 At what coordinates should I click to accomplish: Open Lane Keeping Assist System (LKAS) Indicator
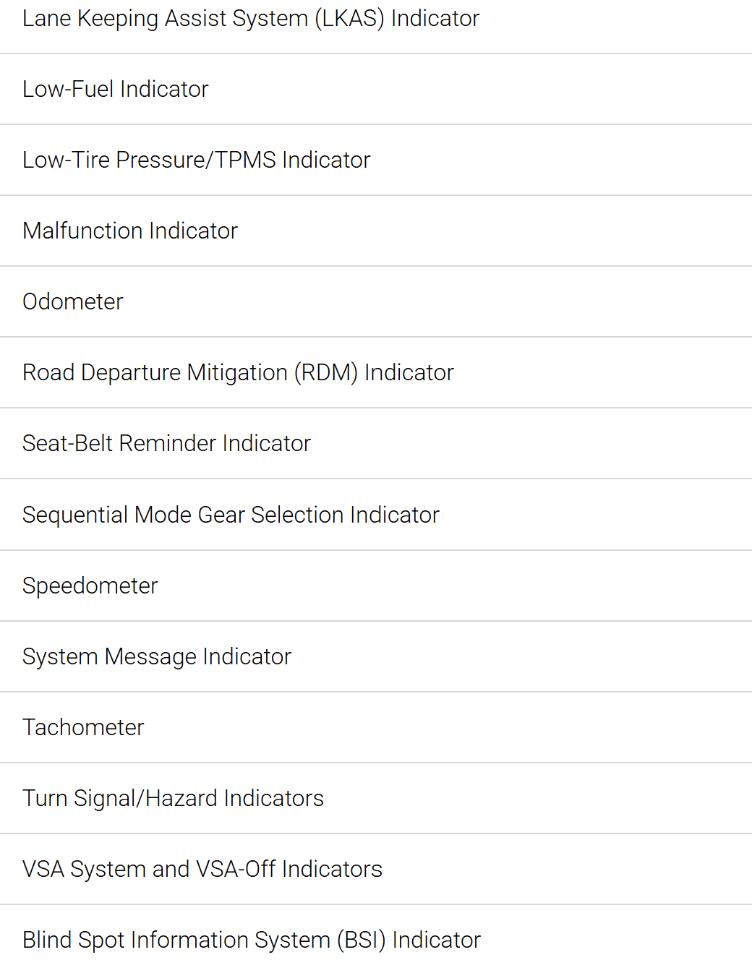click(x=376, y=18)
